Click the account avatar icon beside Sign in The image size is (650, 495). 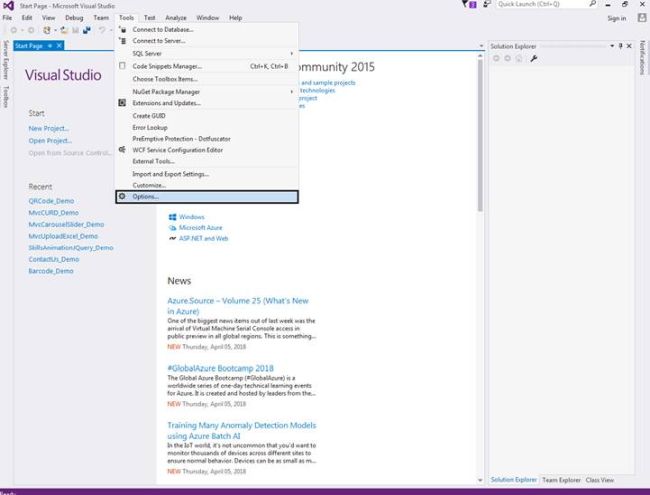(x=642, y=18)
